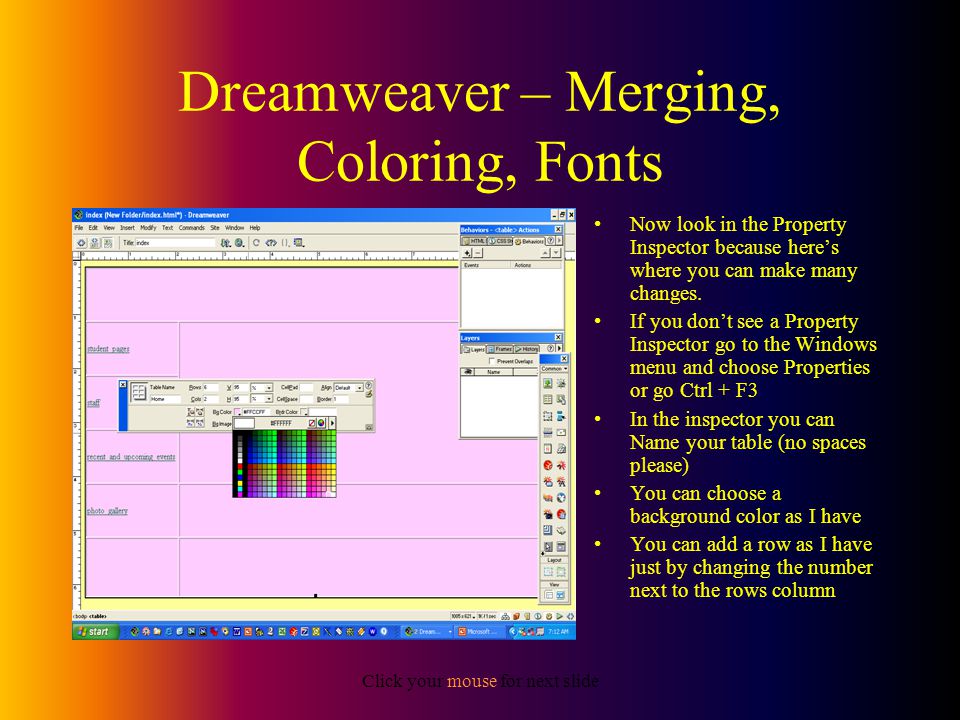This screenshot has height=720, width=960.
Task: Click the student pages link
Action: 108,349
